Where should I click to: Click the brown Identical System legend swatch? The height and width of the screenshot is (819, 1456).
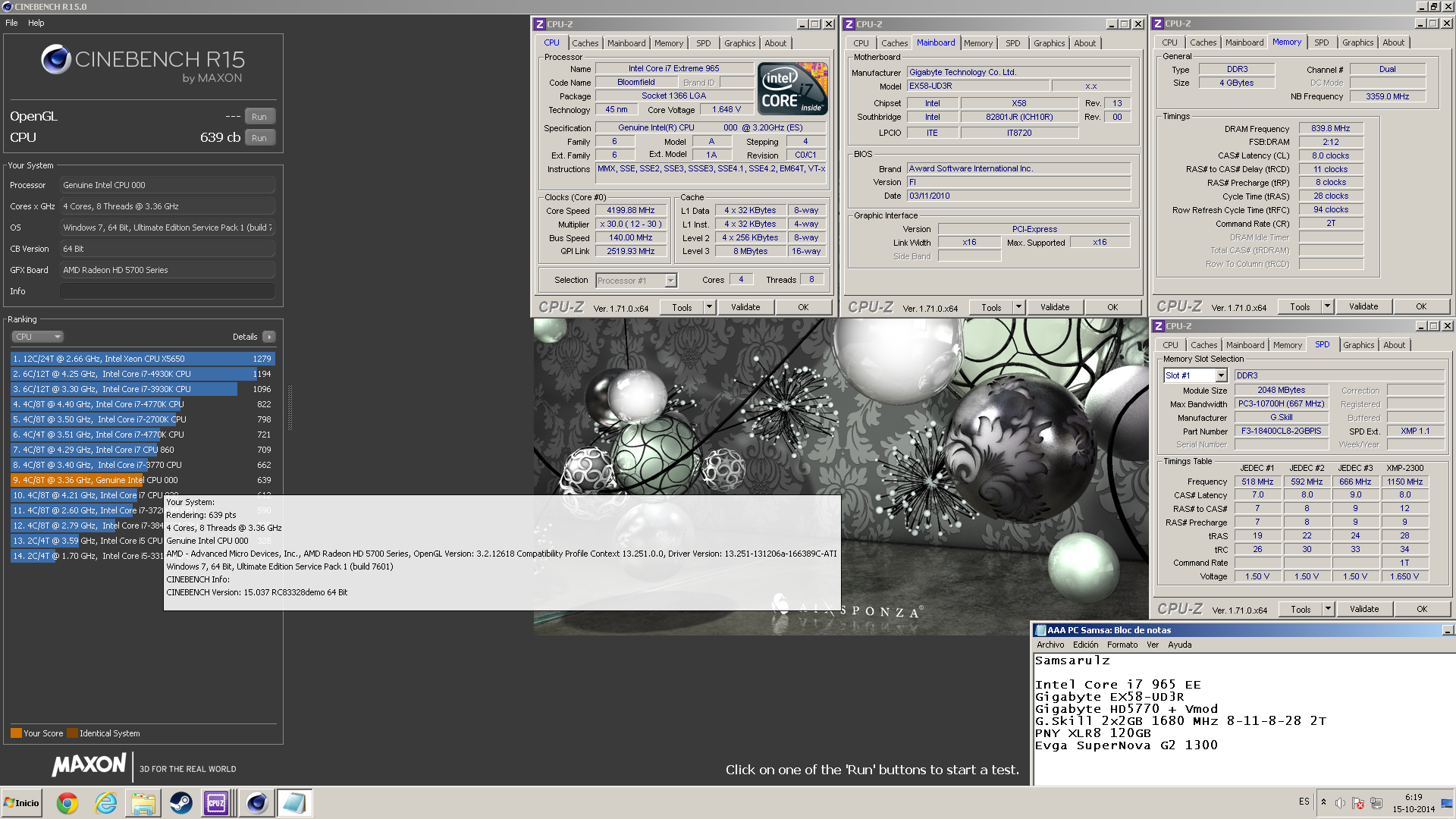72,733
